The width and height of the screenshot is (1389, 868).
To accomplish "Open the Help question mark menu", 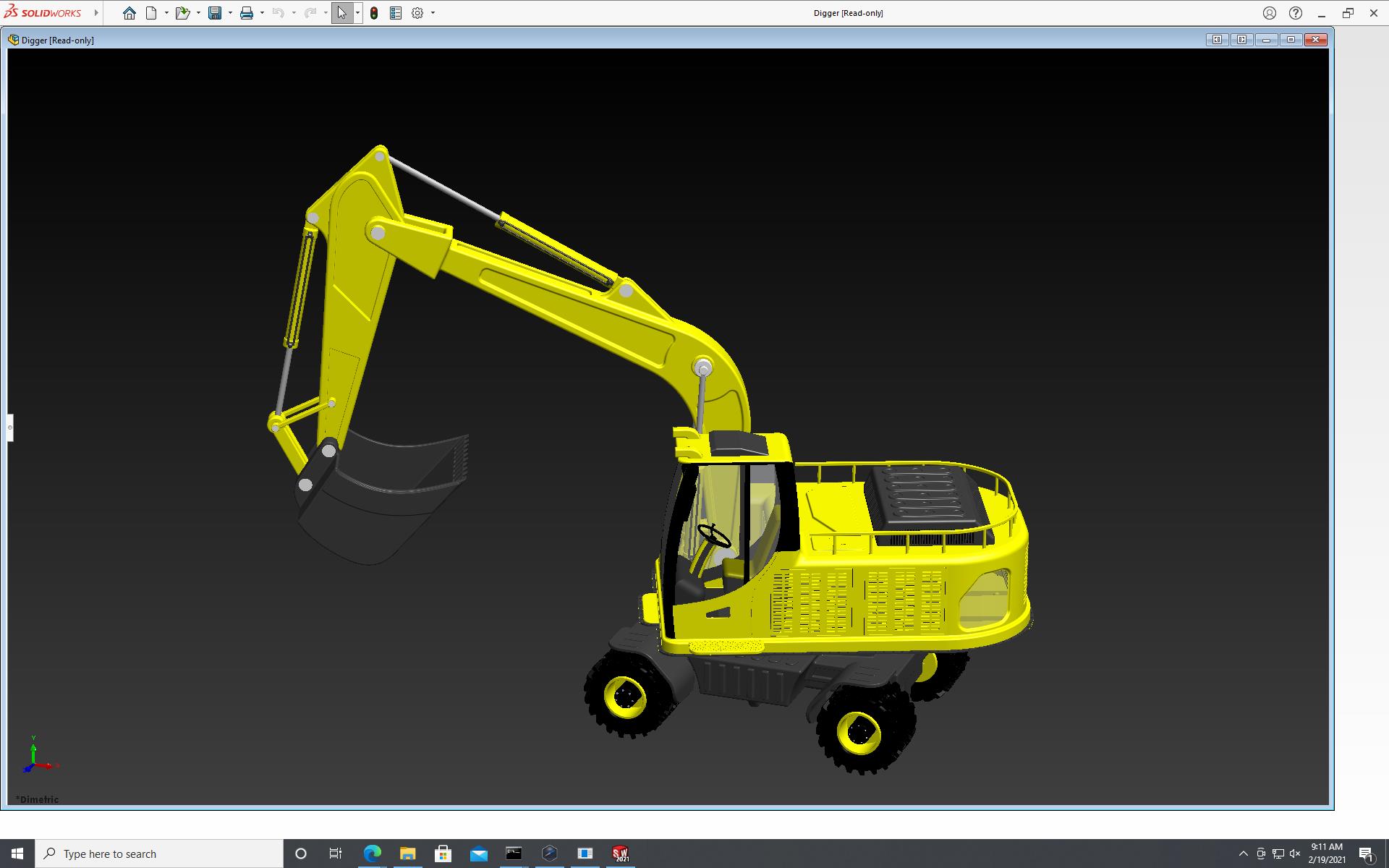I will (x=1296, y=13).
